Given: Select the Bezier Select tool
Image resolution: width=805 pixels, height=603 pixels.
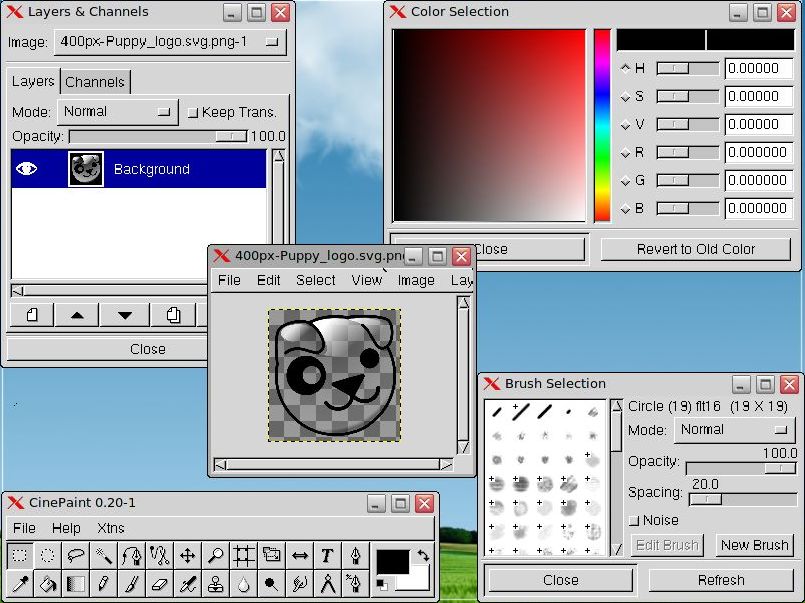Looking at the screenshot, I should [131, 555].
